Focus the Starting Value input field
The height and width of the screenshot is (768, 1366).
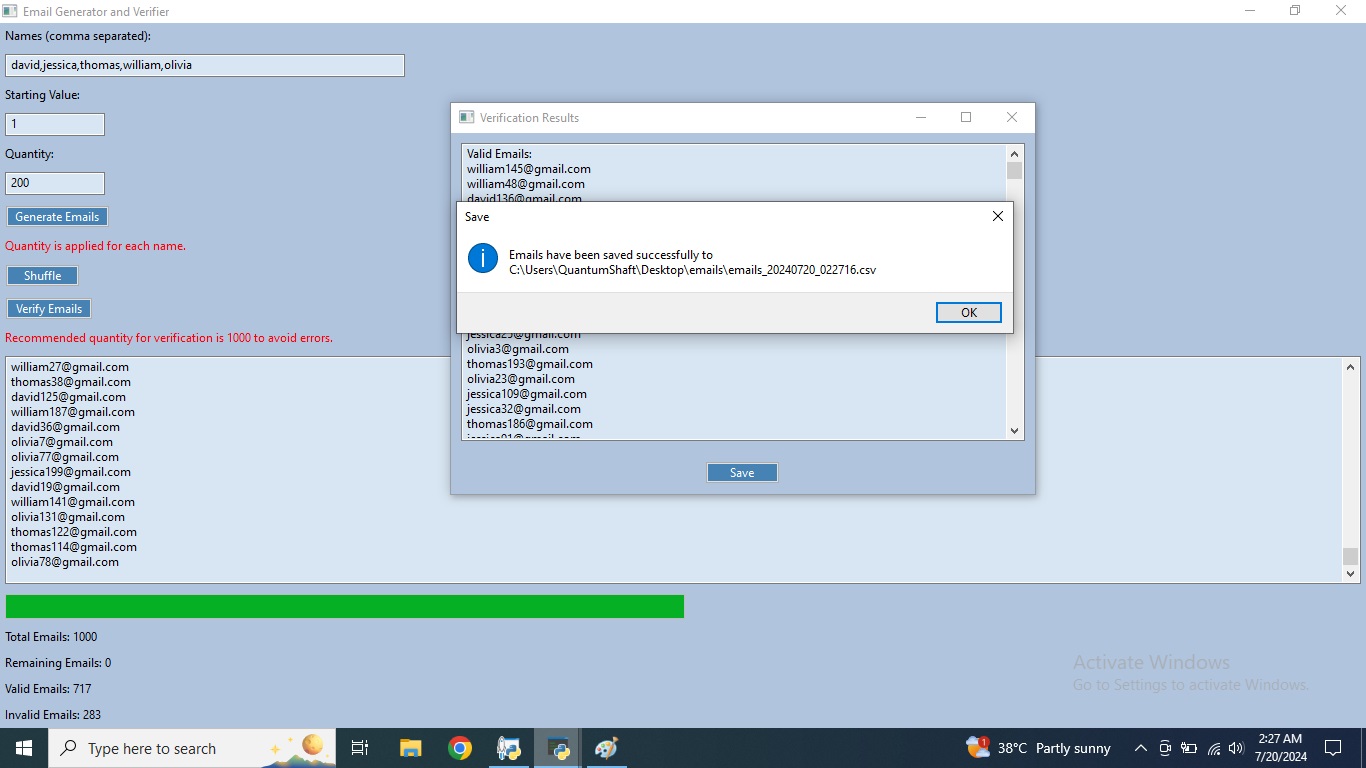[55, 124]
